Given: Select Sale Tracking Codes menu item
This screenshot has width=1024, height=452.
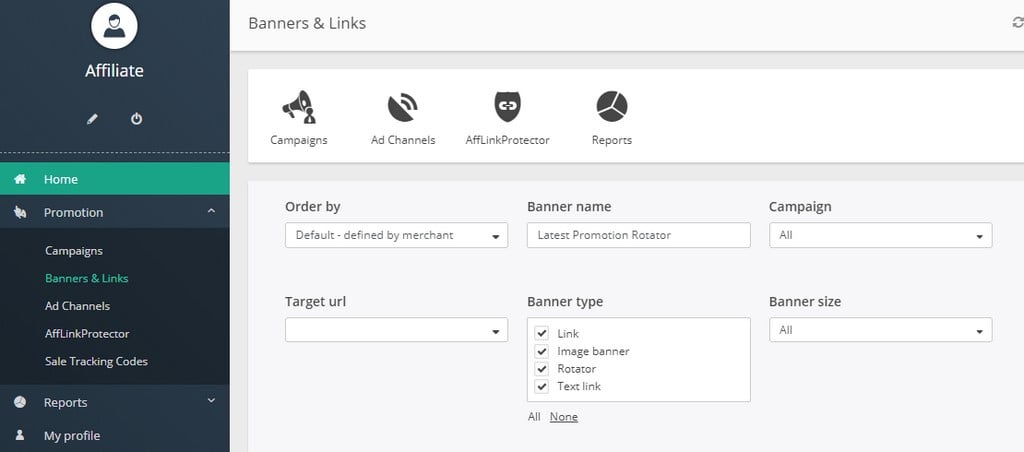Looking at the screenshot, I should 96,361.
